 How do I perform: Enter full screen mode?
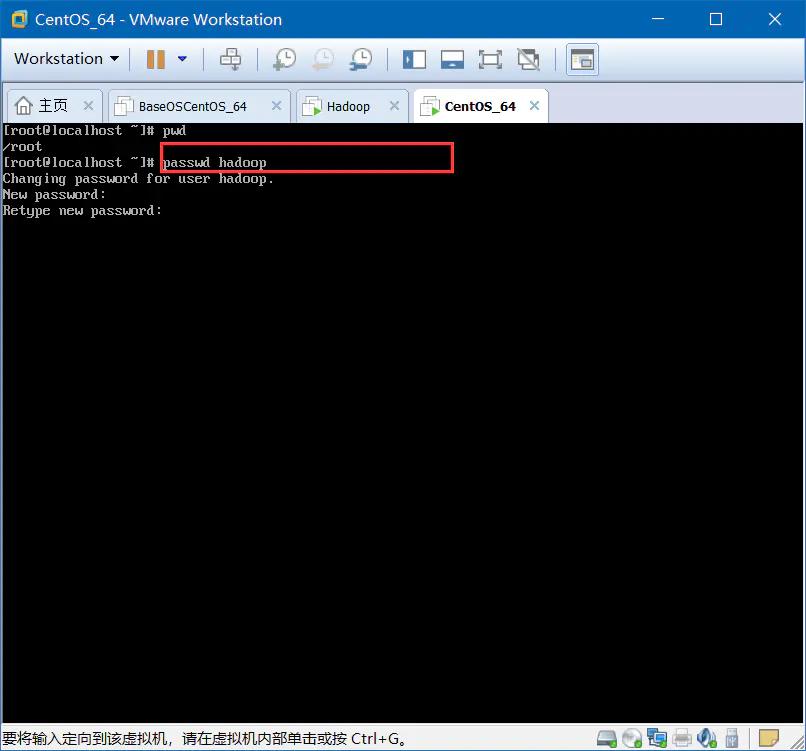point(490,59)
